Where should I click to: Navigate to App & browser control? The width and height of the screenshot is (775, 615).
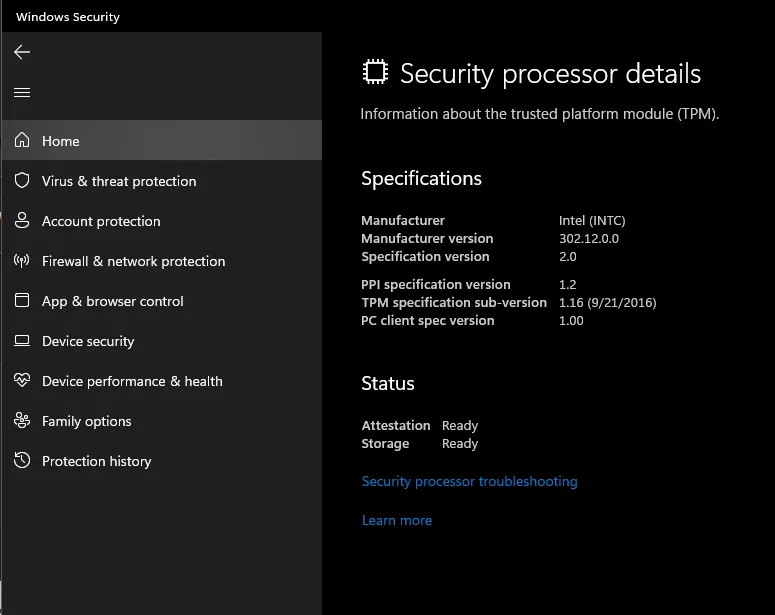162,301
